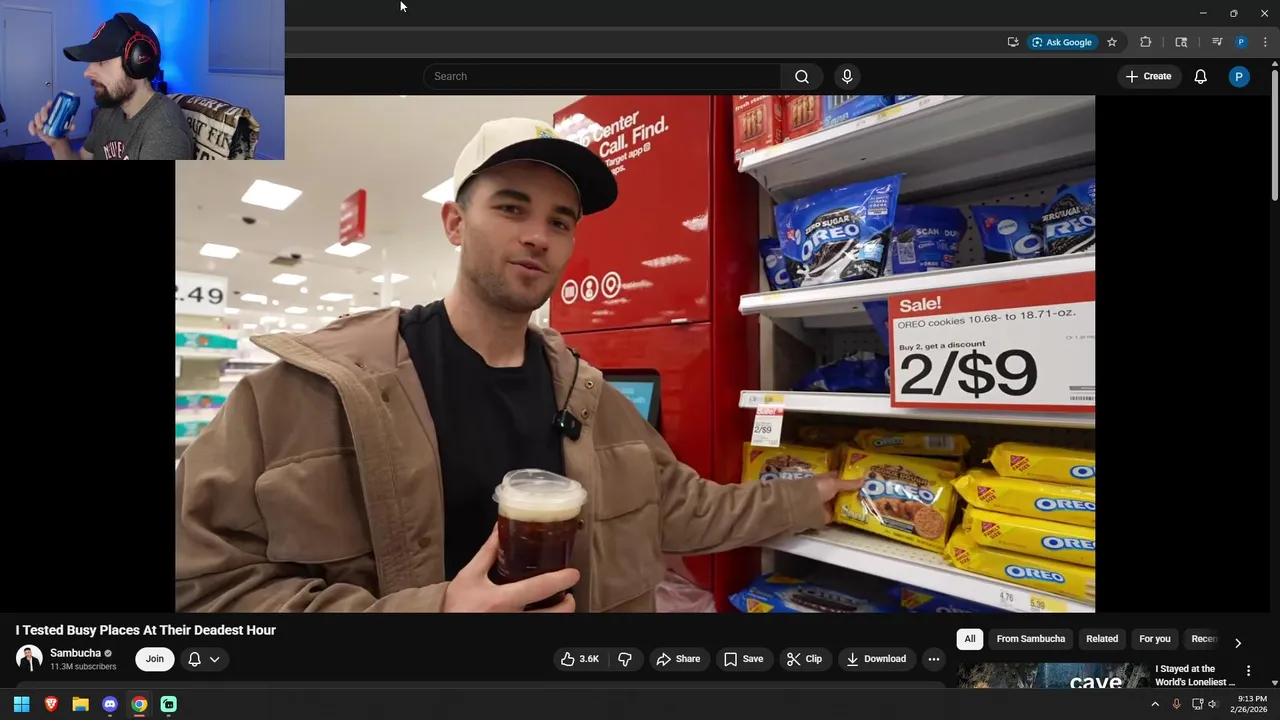
Task: Open I Stayed at the World's Loneliest title
Action: coord(1195,676)
